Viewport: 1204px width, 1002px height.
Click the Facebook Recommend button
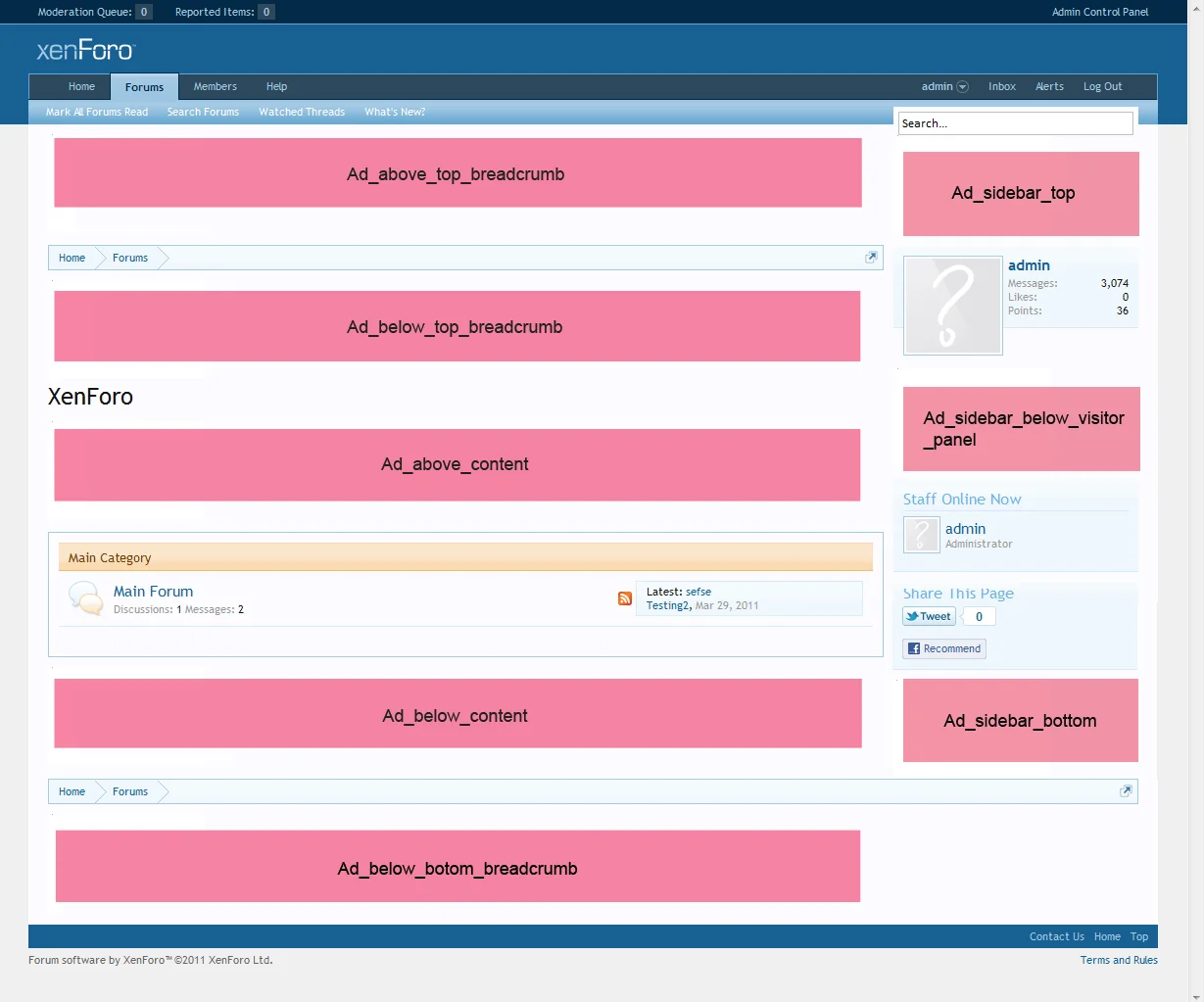(944, 648)
